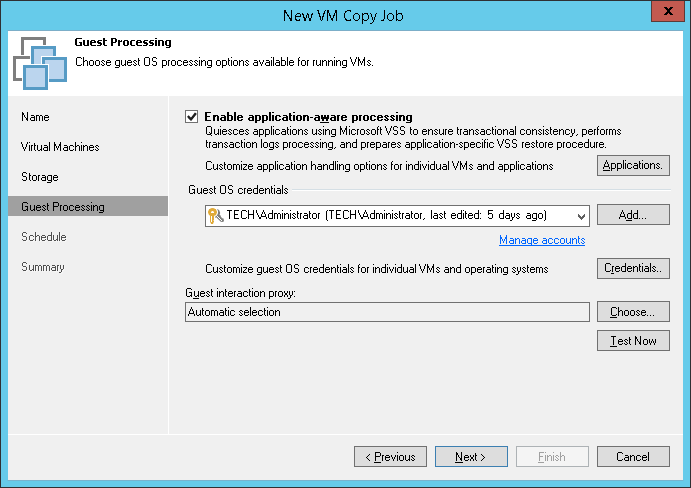Cancel the New VM Copy Job wizard
The width and height of the screenshot is (691, 488).
tap(633, 457)
